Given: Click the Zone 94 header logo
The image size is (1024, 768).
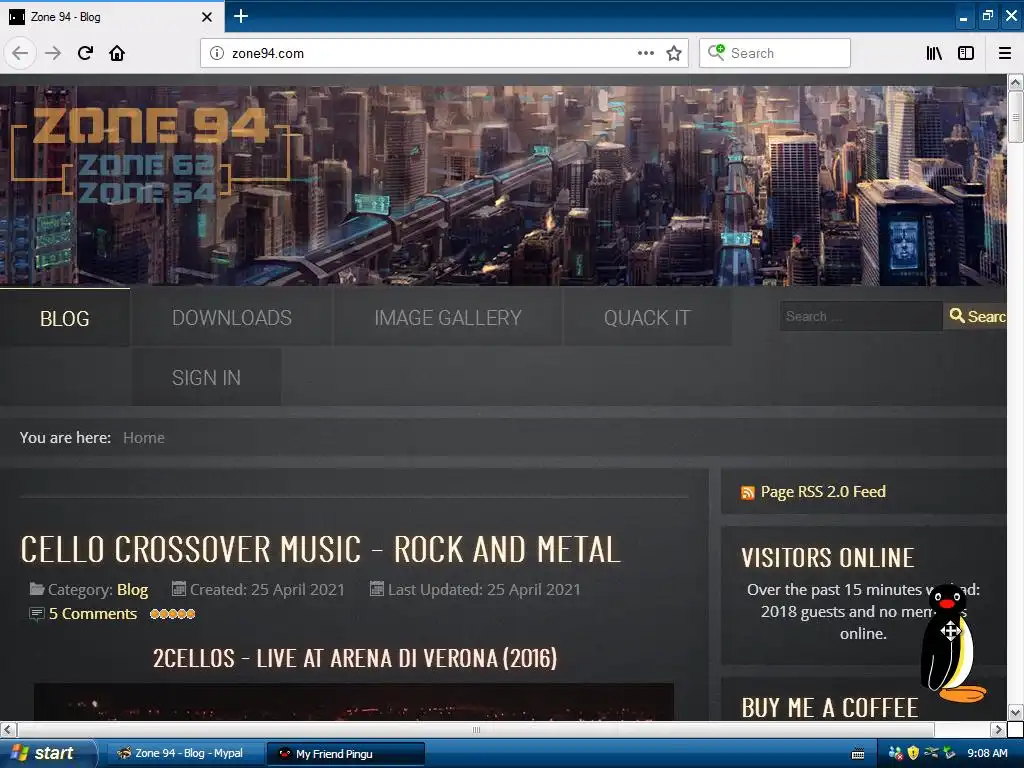Looking at the screenshot, I should point(152,153).
